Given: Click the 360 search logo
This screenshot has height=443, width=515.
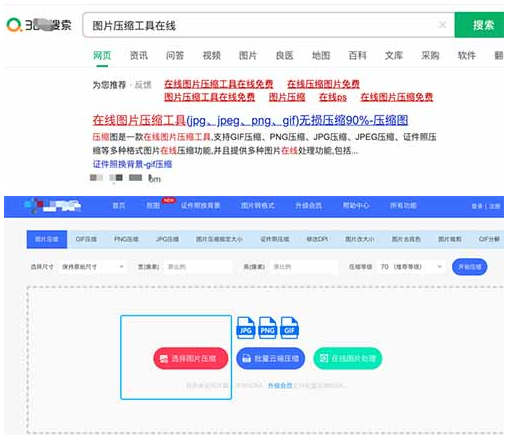Looking at the screenshot, I should [39, 25].
